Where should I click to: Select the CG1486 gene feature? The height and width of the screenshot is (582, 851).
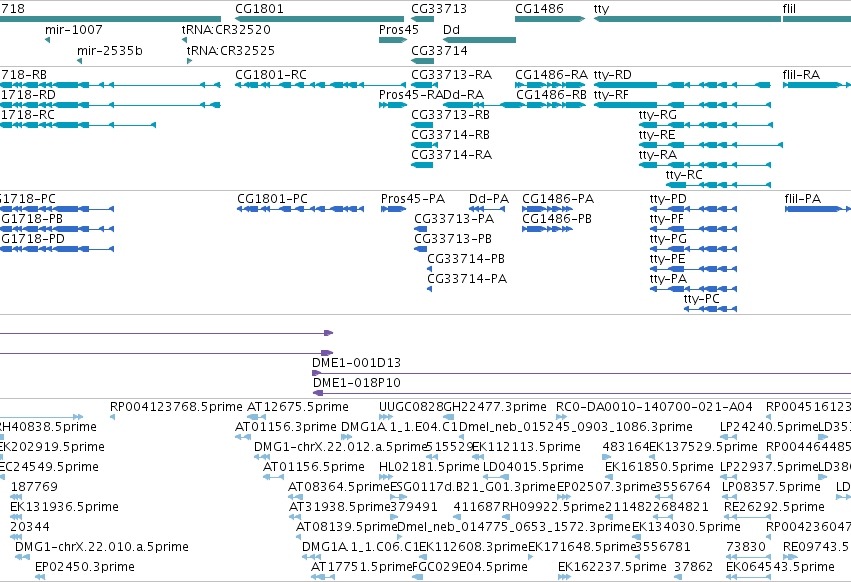(x=550, y=19)
